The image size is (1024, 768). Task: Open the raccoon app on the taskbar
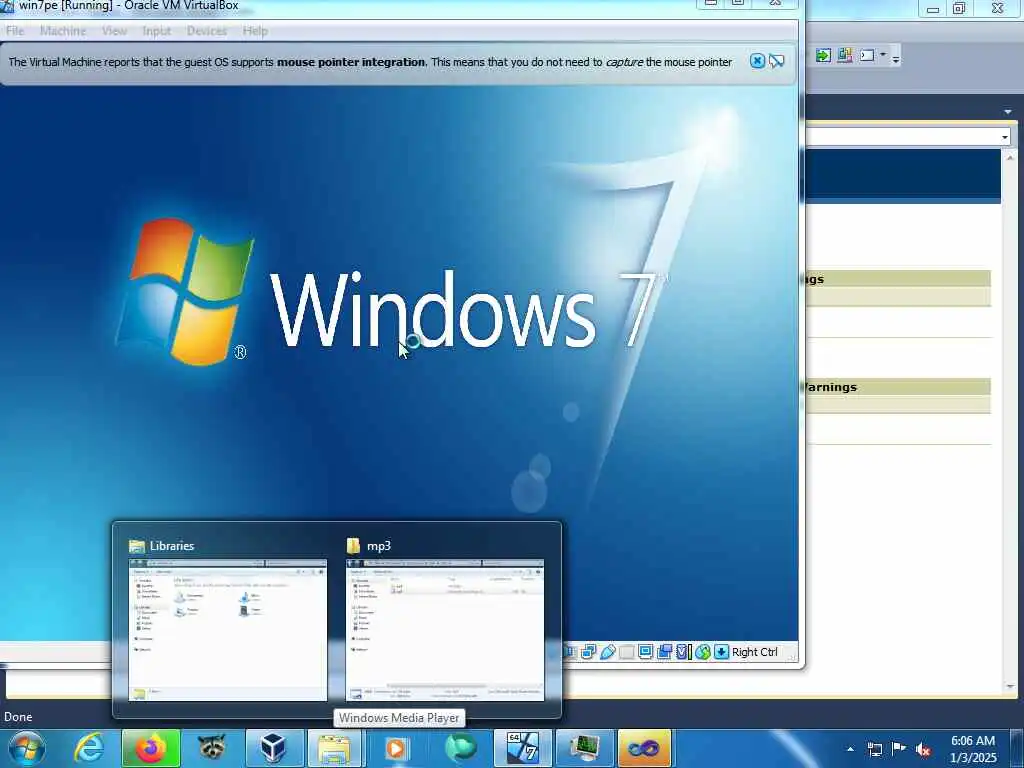click(x=212, y=748)
